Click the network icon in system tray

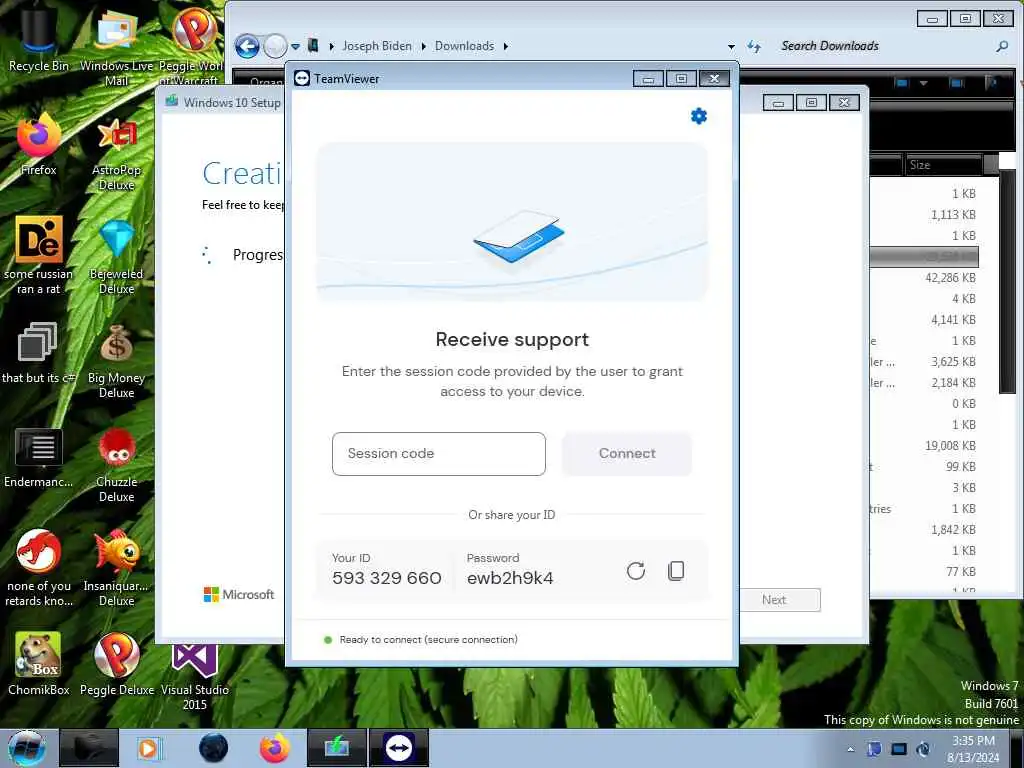(x=899, y=749)
